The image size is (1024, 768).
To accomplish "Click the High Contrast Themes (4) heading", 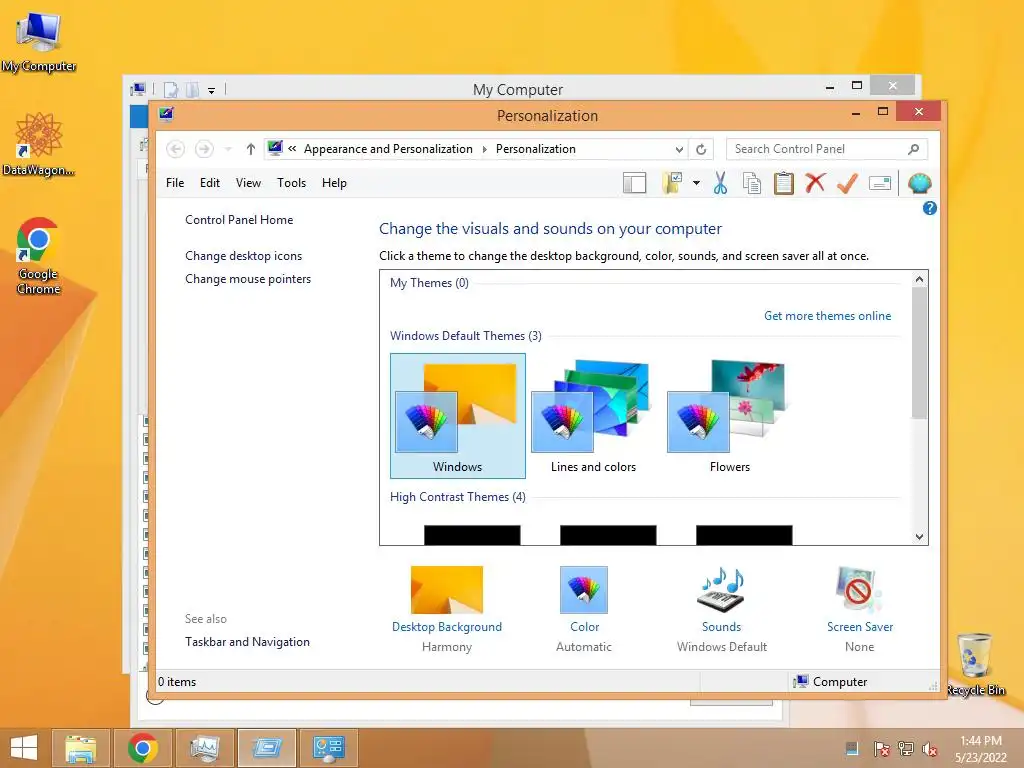I will [x=458, y=497].
